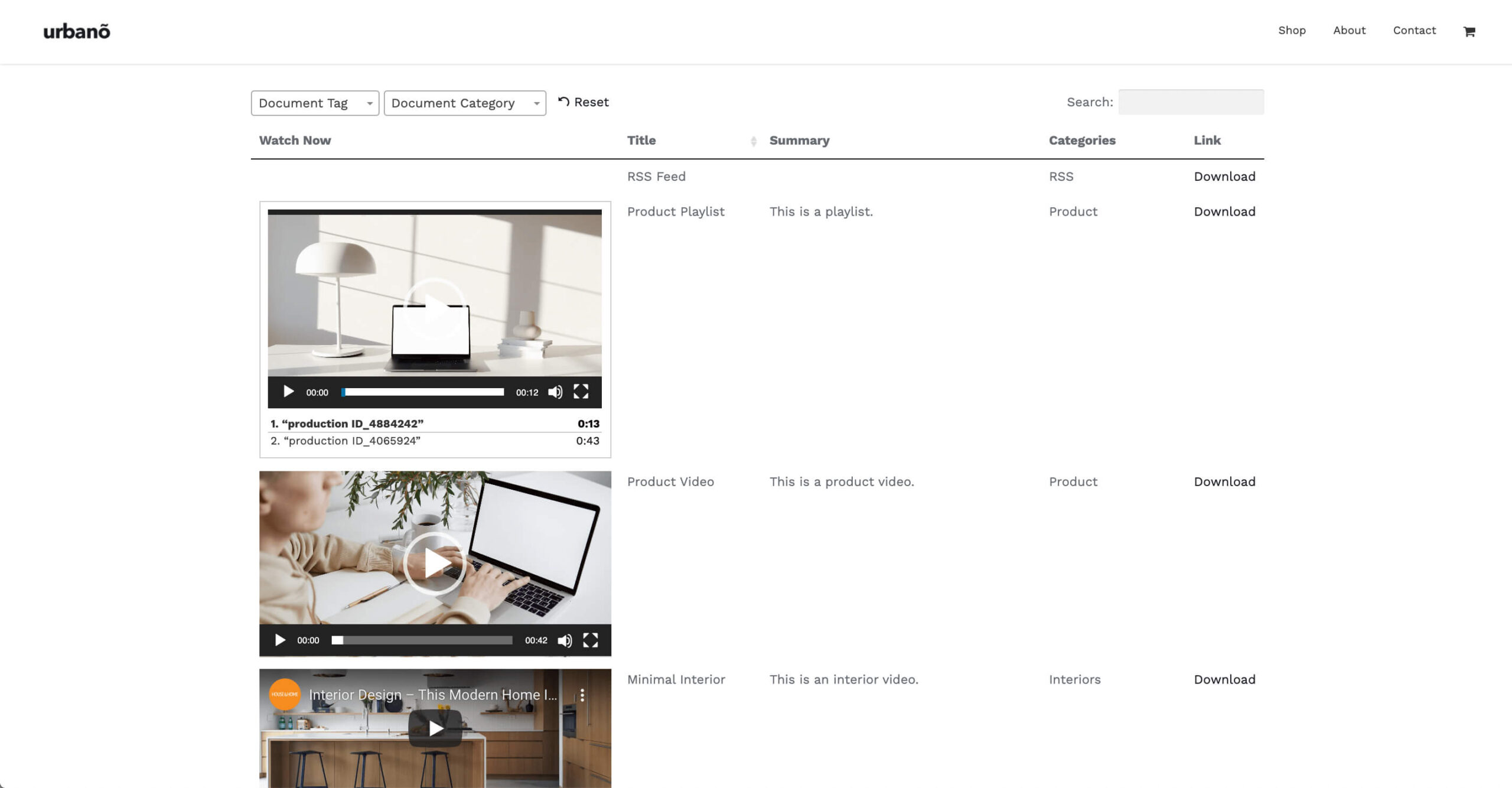Click the 00:12 duration on playlist player

(x=527, y=393)
